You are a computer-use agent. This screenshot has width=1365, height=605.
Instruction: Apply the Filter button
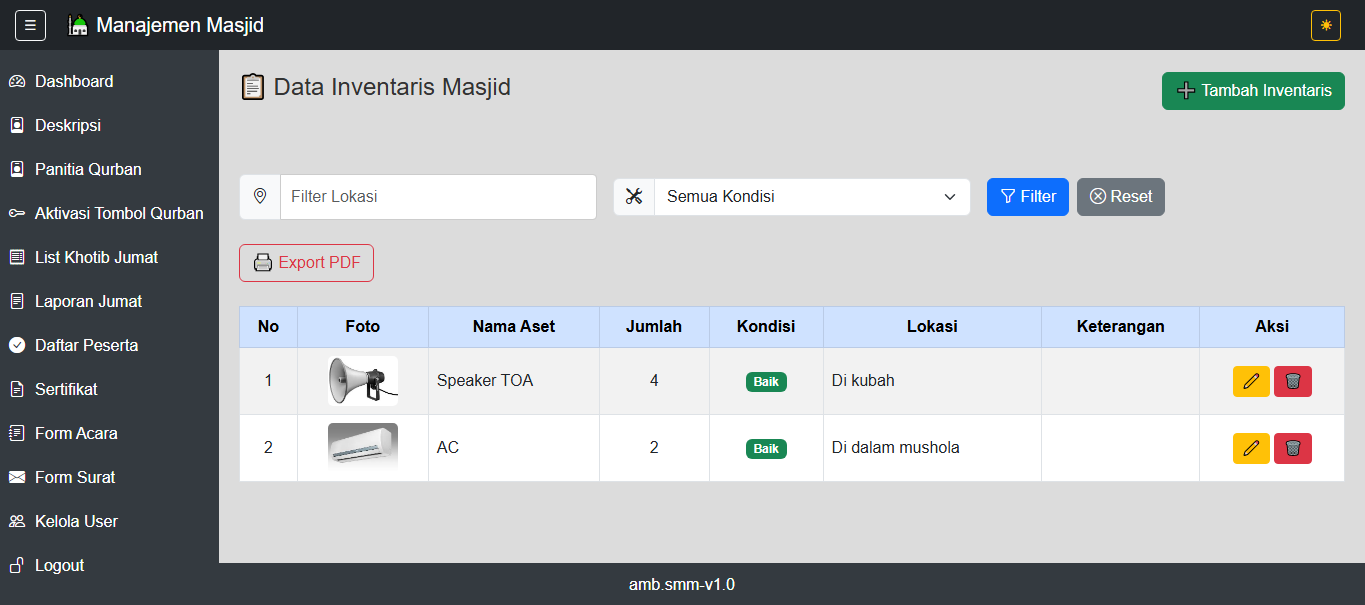point(1027,196)
